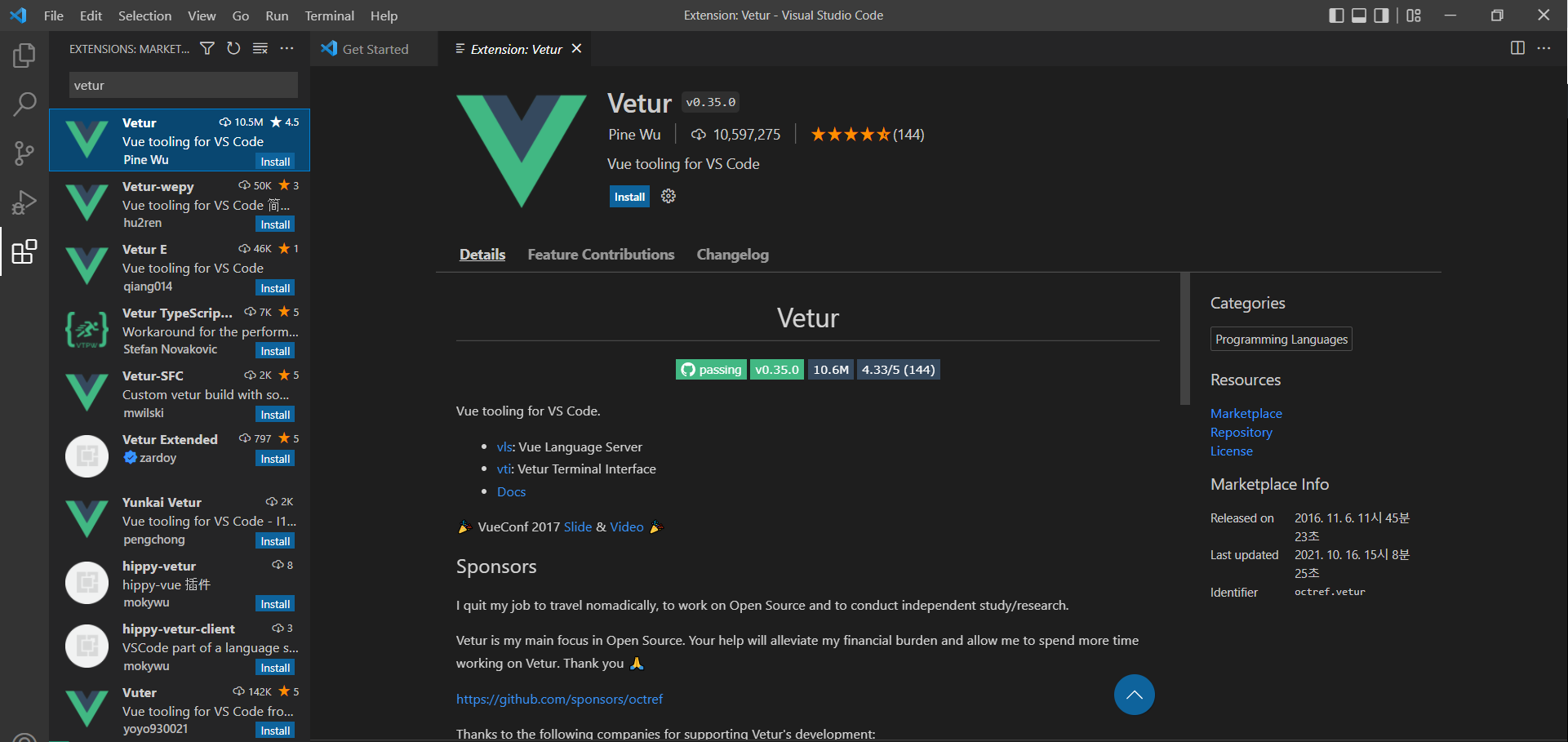Open the Repository resource link
1568x742 pixels.
pyautogui.click(x=1241, y=433)
